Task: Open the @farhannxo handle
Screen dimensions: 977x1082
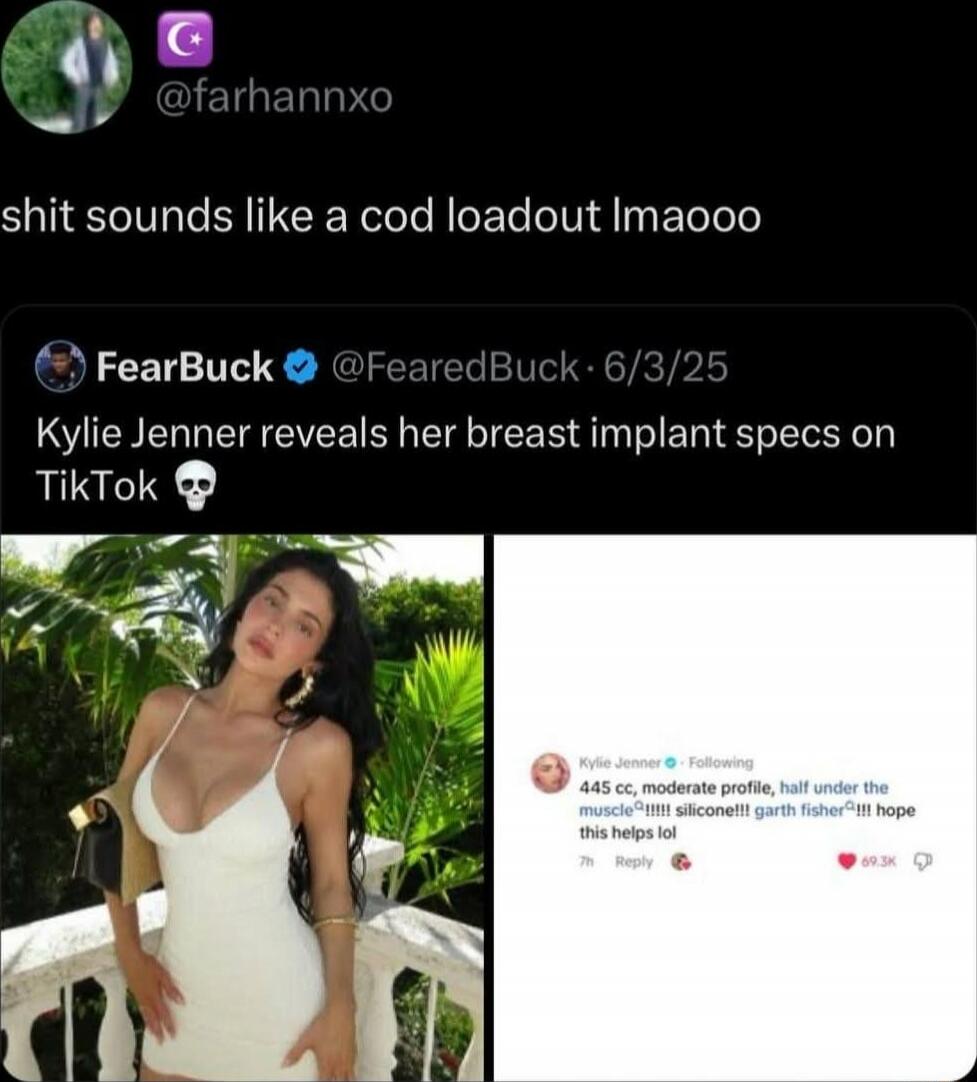Action: 275,97
